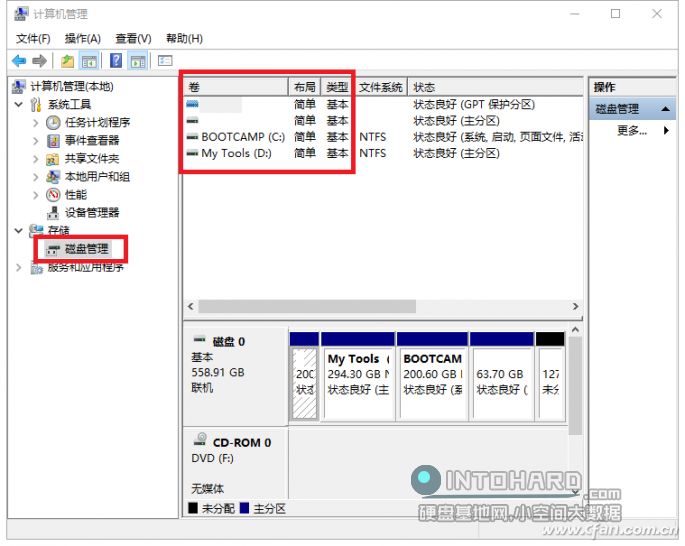Open 任务计划程序 in the tree
Viewport: 685px width, 546px height.
[97, 123]
